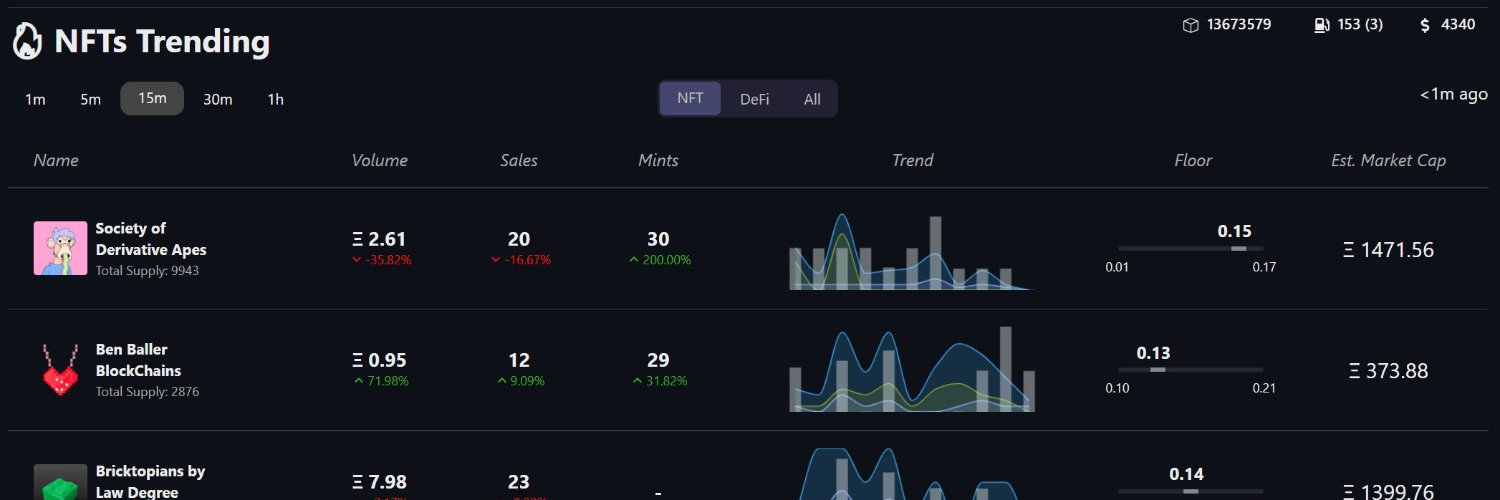Open the Ben Baller BlockChains heart image
The height and width of the screenshot is (500, 1500).
[x=60, y=370]
